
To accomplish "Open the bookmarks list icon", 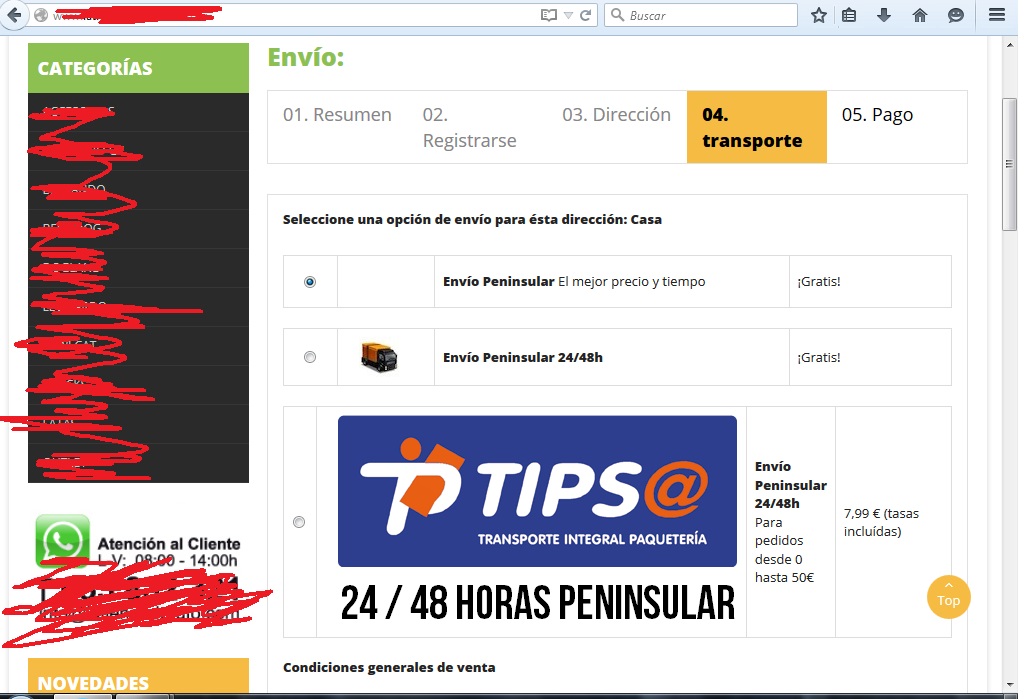I will (849, 15).
